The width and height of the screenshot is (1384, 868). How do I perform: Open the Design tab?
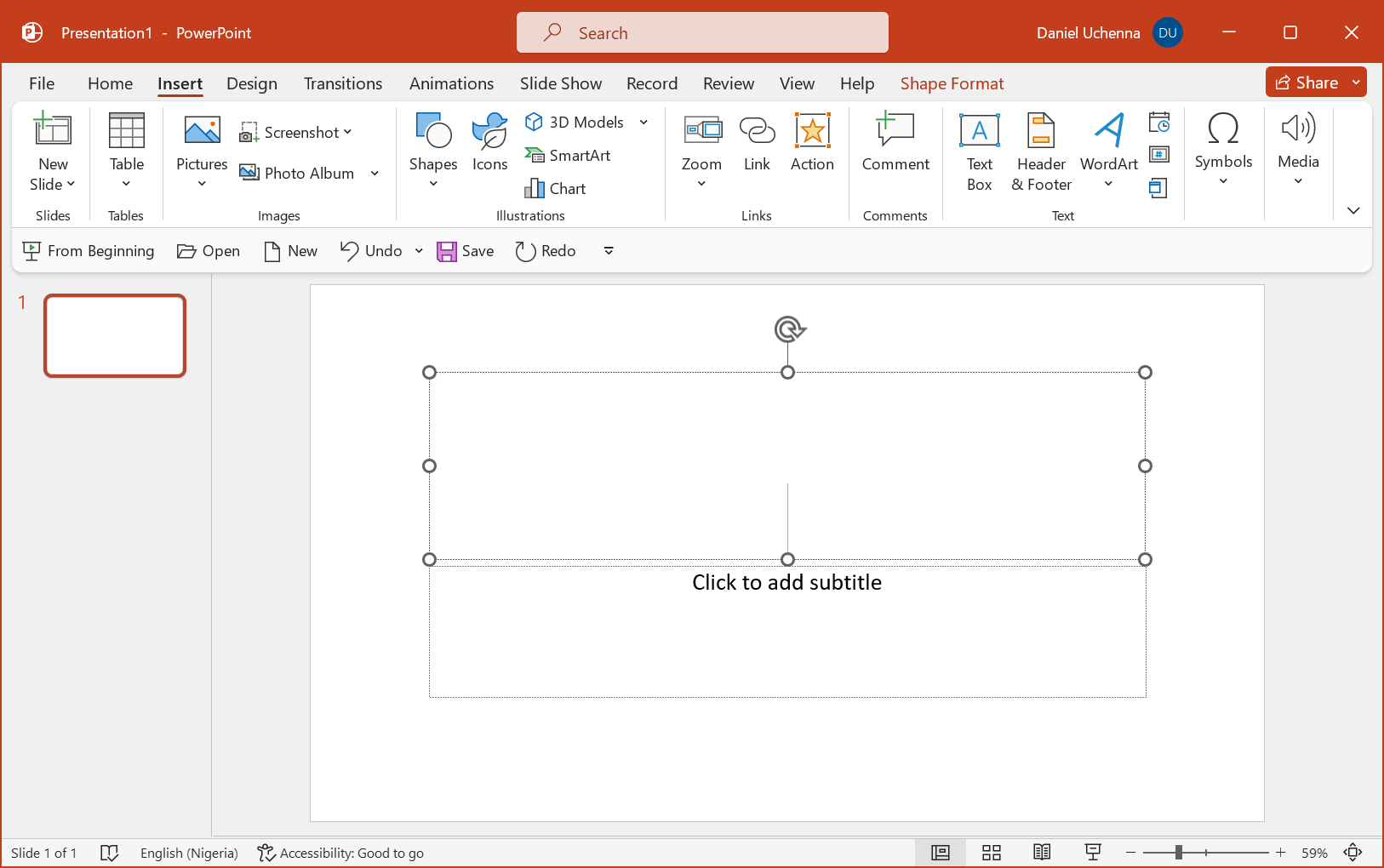(251, 83)
